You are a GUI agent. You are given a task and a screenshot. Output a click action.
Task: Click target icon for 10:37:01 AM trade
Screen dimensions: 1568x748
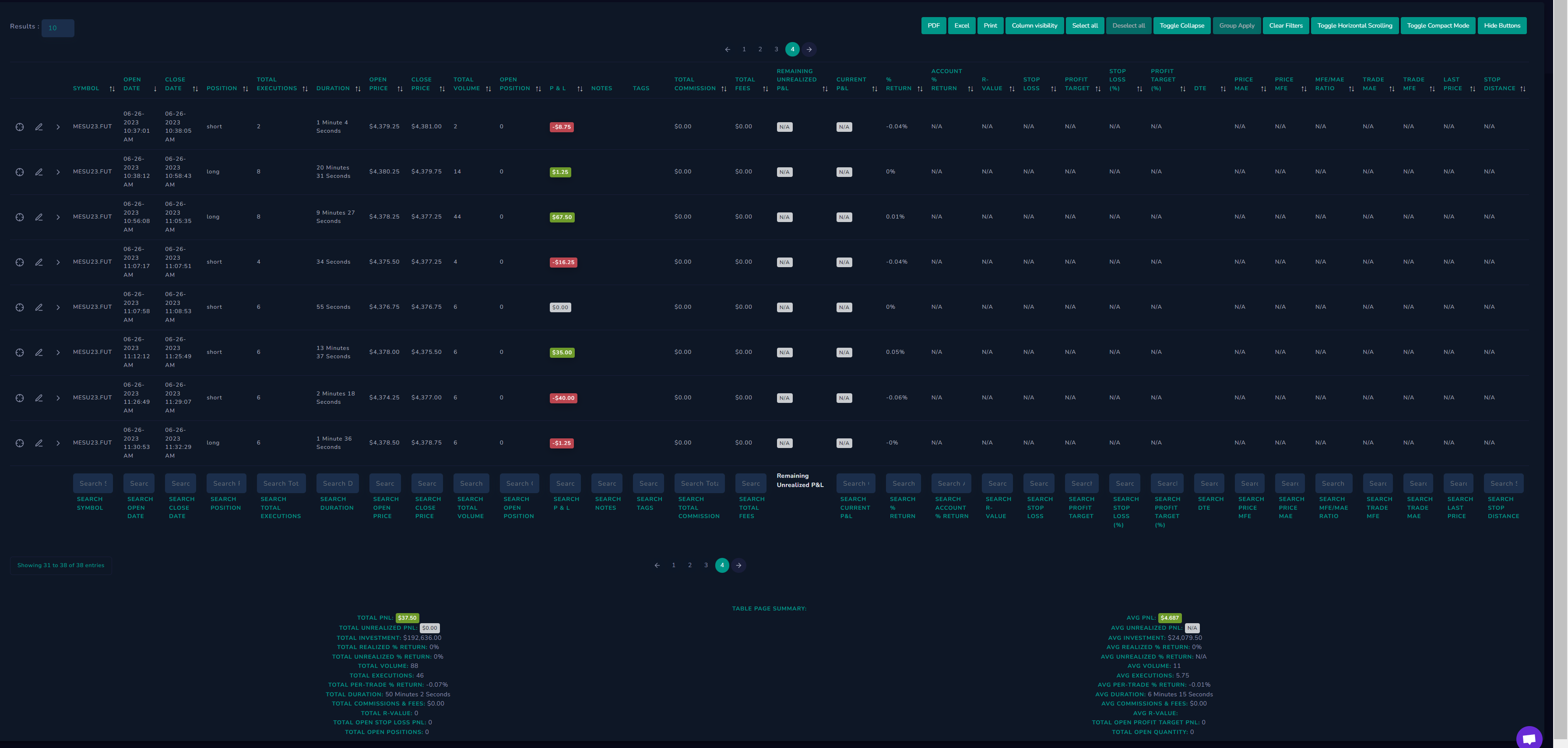[x=19, y=127]
